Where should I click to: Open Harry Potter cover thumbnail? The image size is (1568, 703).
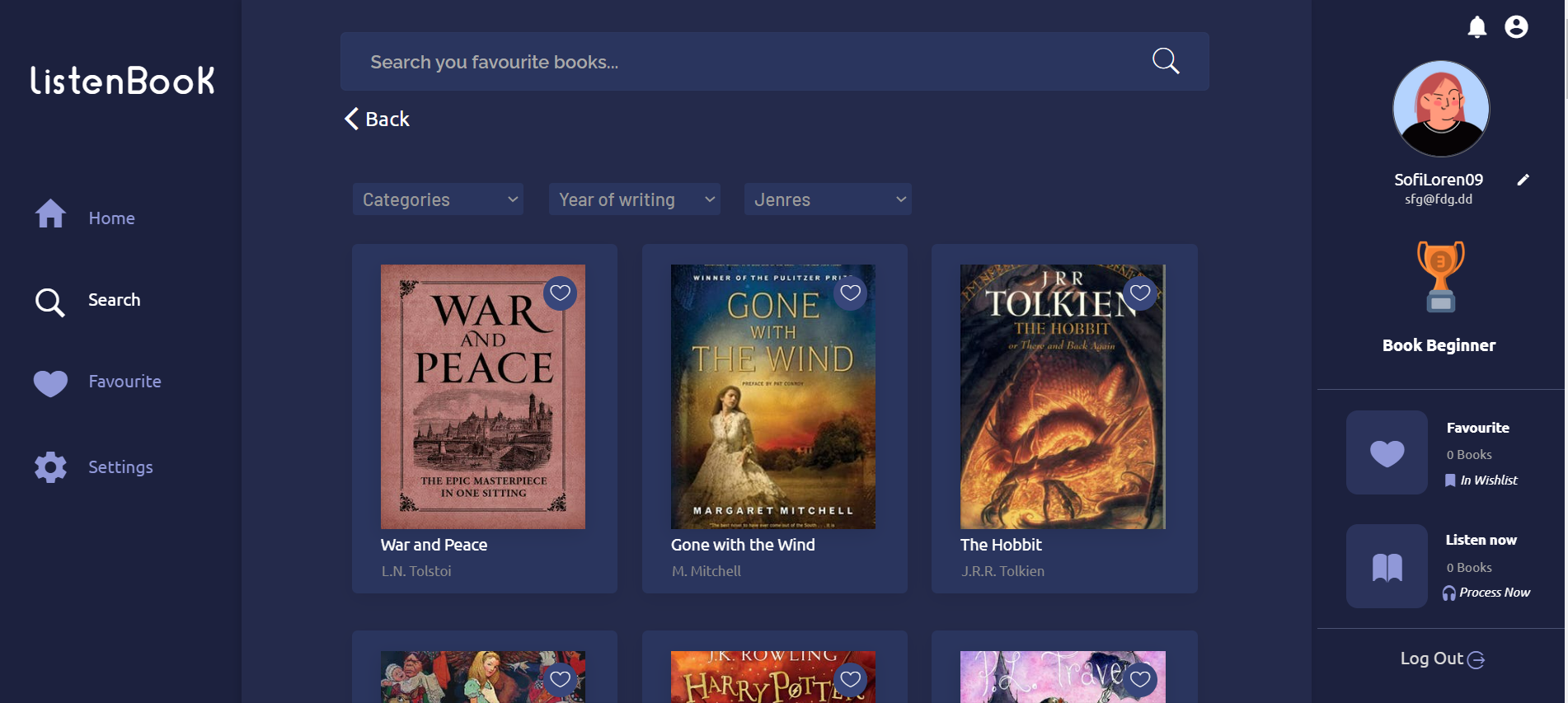pyautogui.click(x=773, y=677)
